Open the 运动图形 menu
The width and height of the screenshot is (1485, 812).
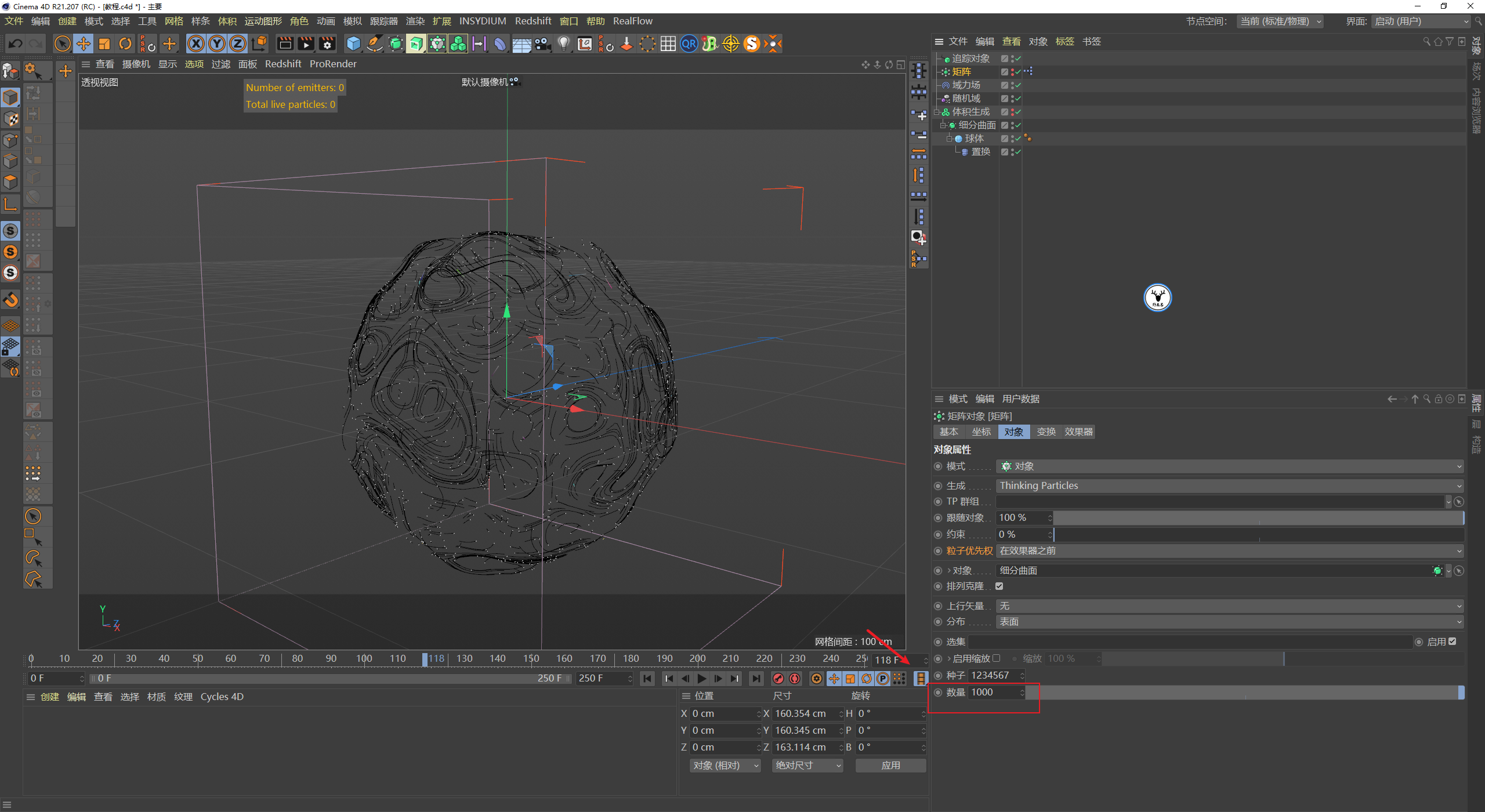click(x=263, y=21)
